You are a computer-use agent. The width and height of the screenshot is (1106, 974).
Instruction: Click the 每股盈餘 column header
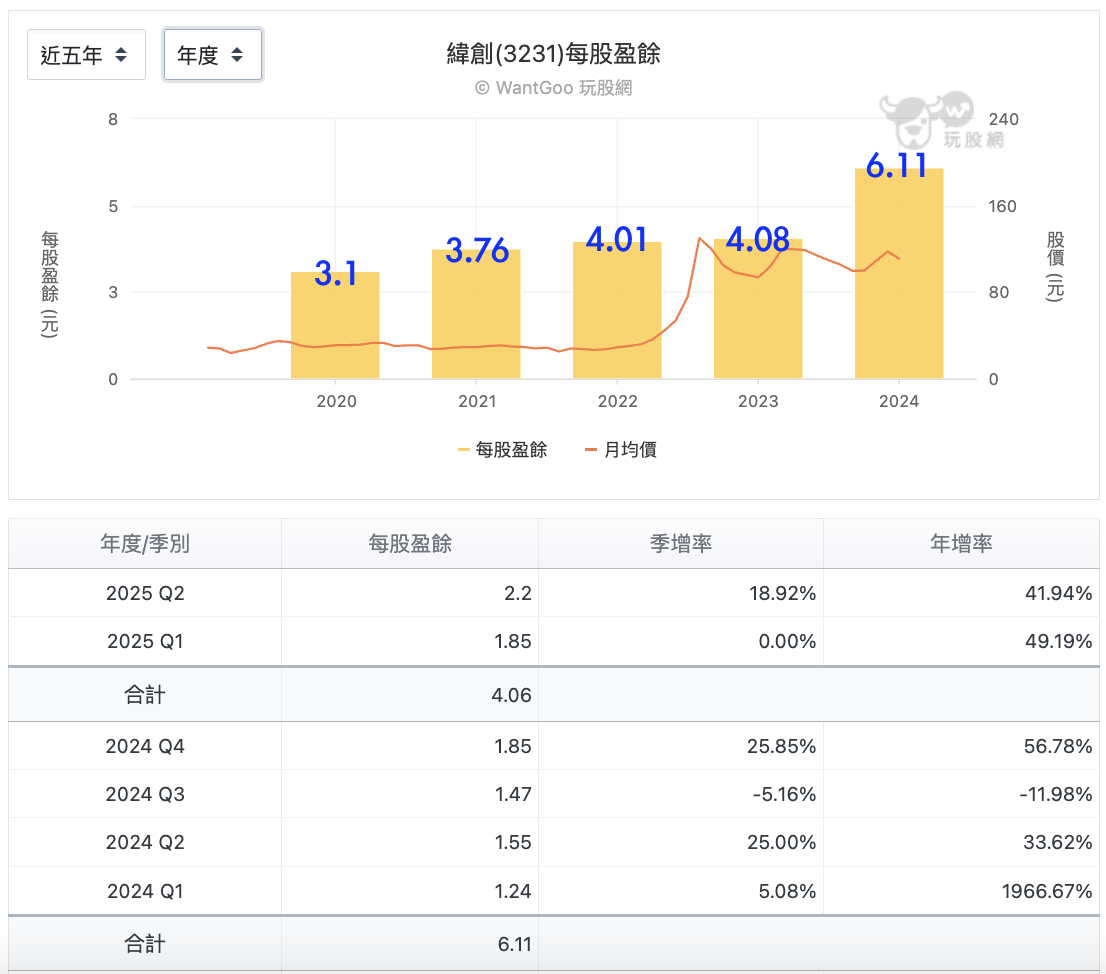click(410, 544)
